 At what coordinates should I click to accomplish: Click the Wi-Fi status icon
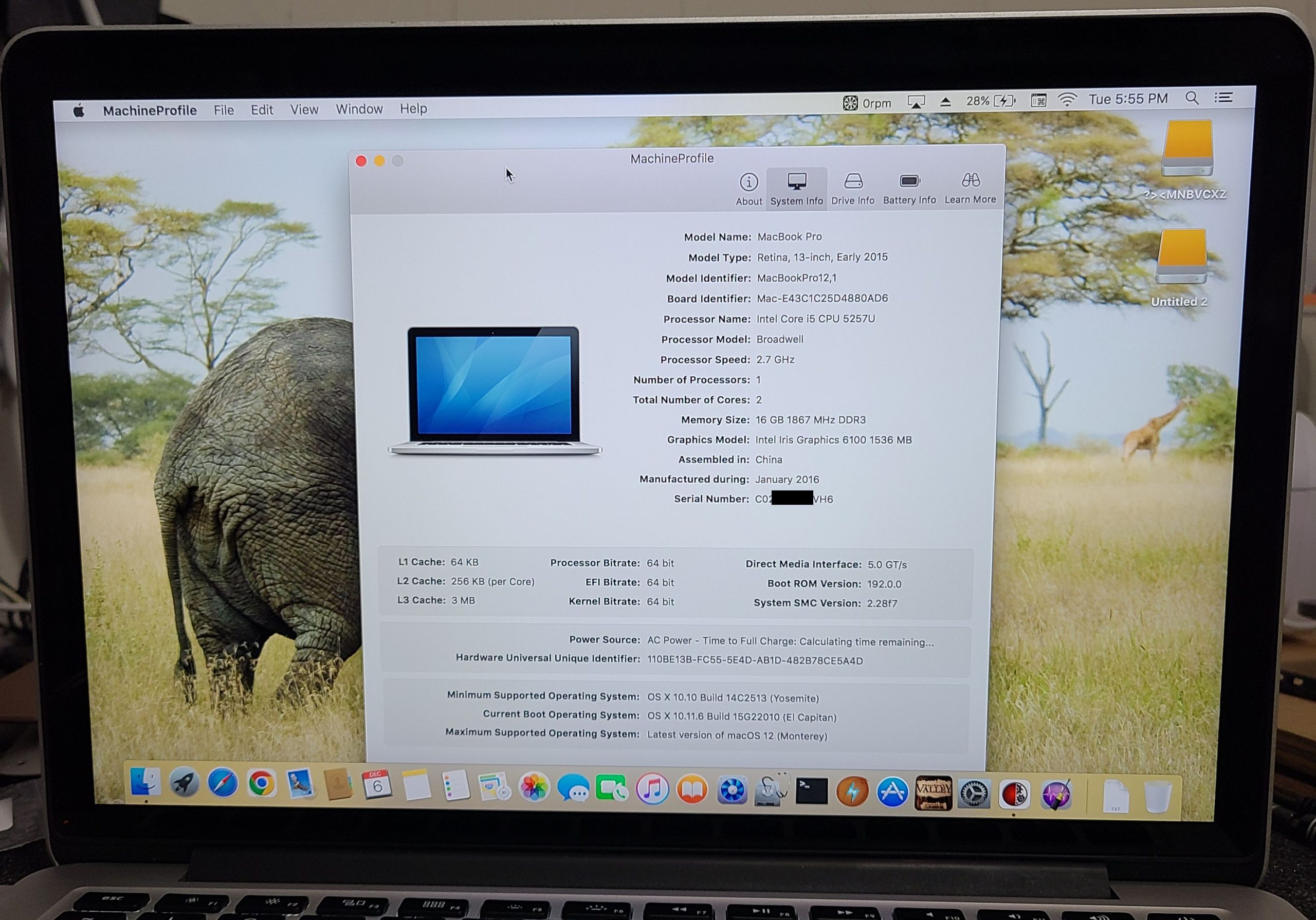click(x=1067, y=100)
